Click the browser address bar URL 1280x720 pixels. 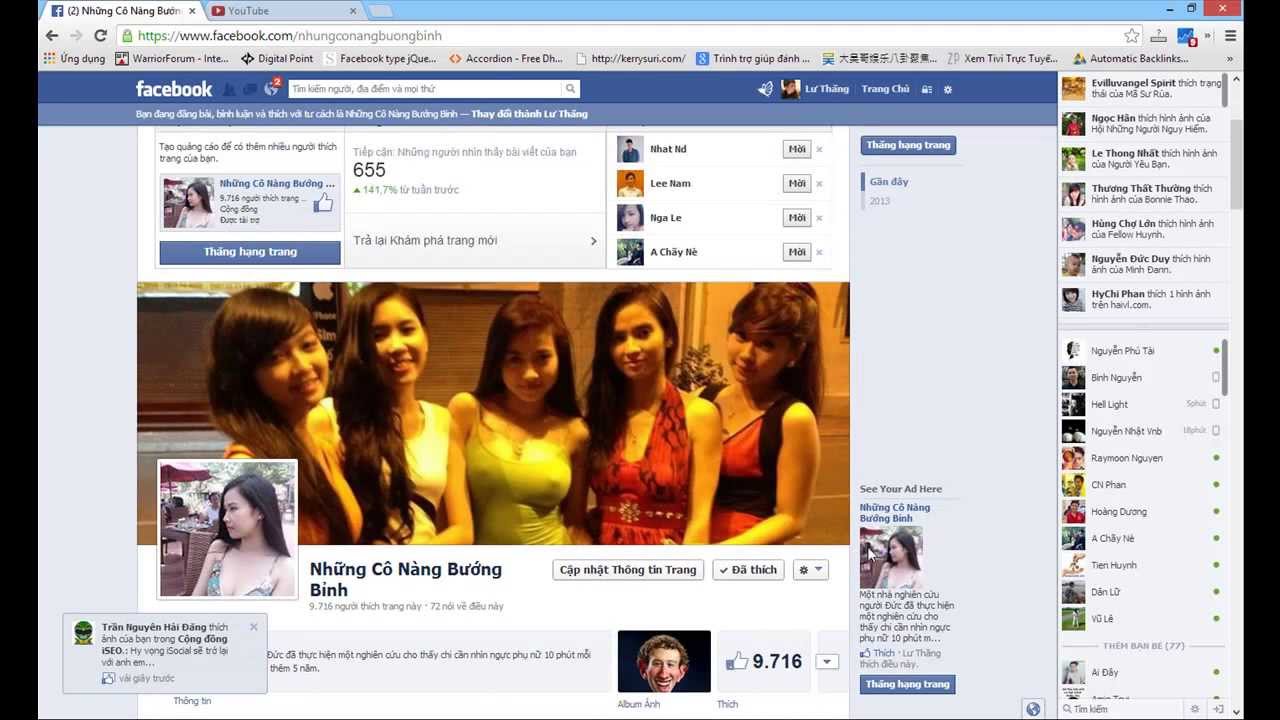pos(290,35)
